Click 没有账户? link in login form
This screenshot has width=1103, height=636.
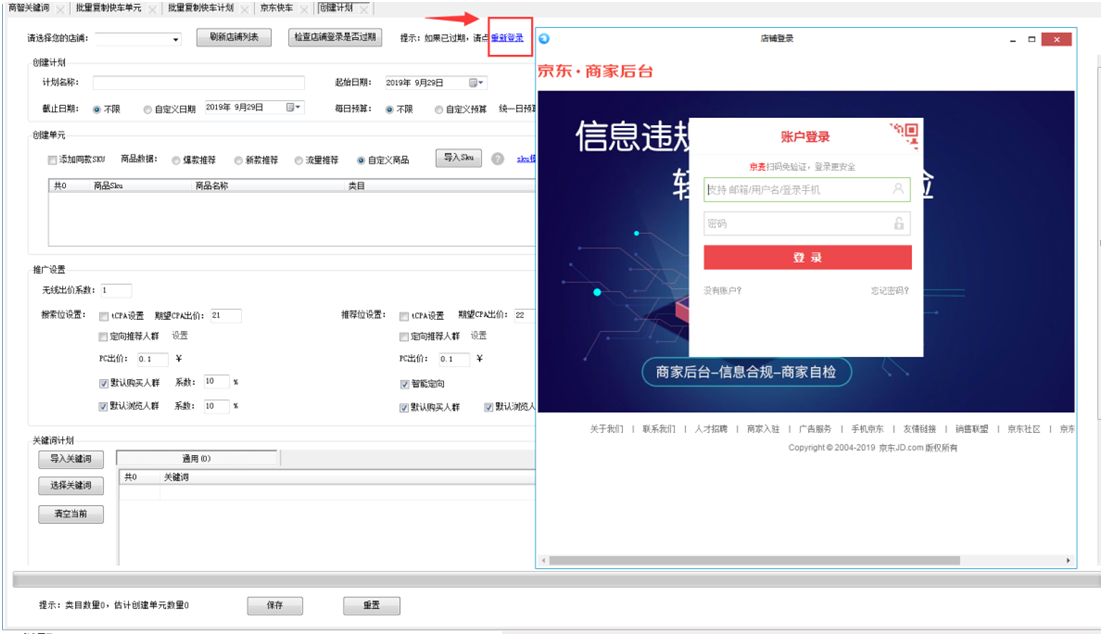pyautogui.click(x=722, y=291)
